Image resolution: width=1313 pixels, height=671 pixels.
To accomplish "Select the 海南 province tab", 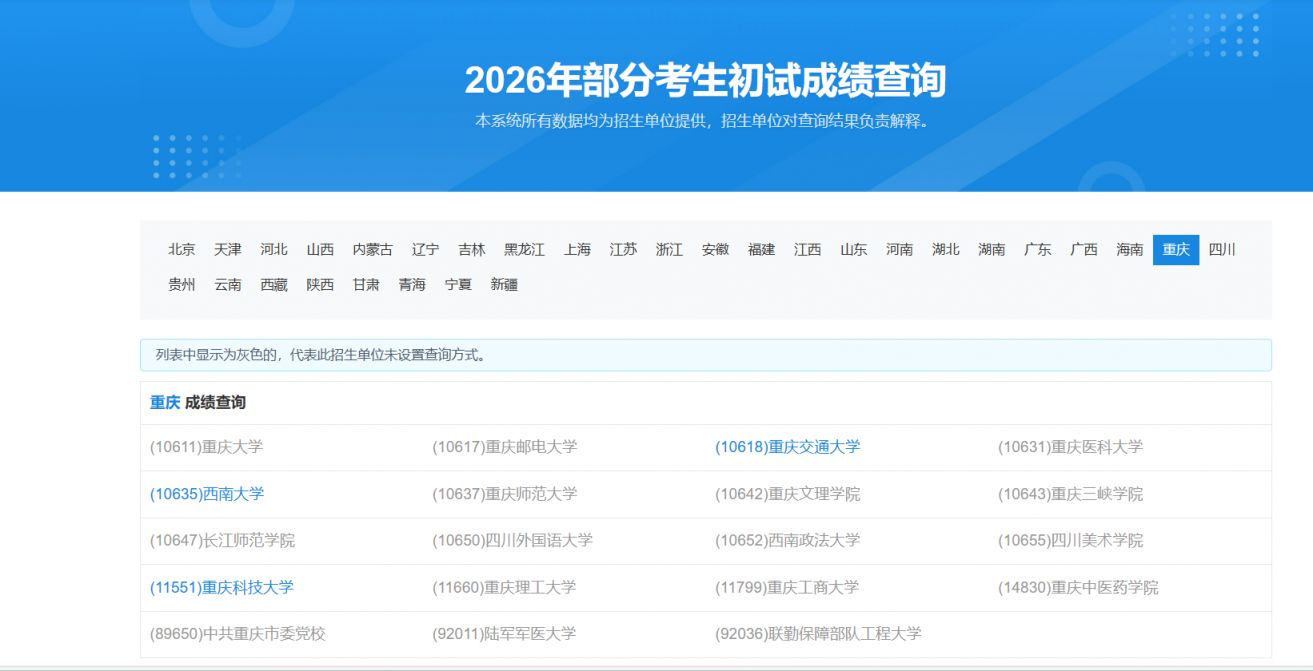I will (1130, 250).
